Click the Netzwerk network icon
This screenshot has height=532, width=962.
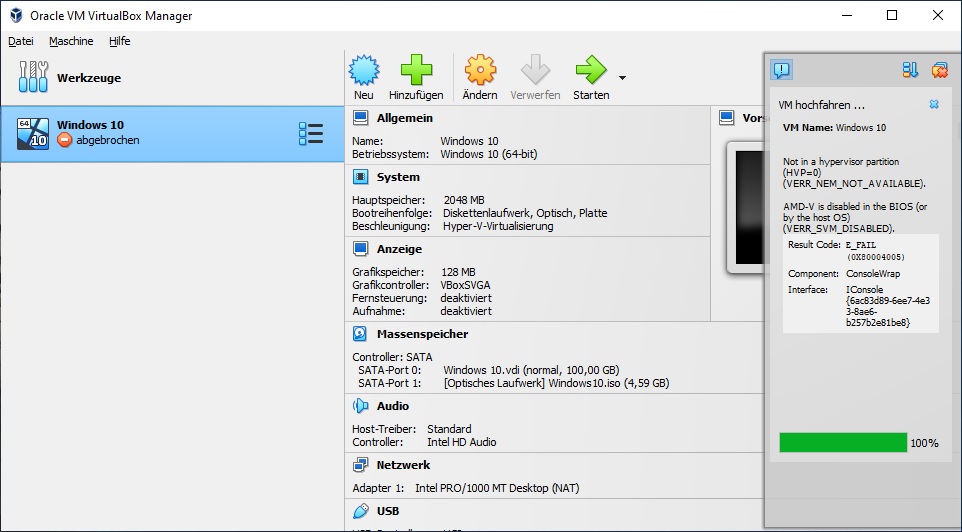[361, 465]
